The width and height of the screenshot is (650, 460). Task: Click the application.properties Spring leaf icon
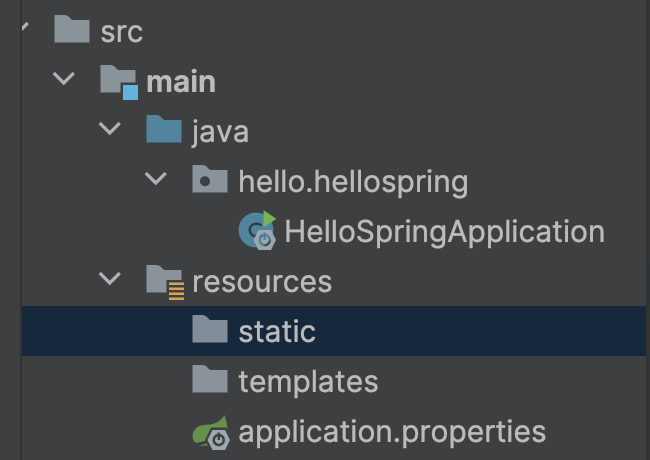pos(211,431)
